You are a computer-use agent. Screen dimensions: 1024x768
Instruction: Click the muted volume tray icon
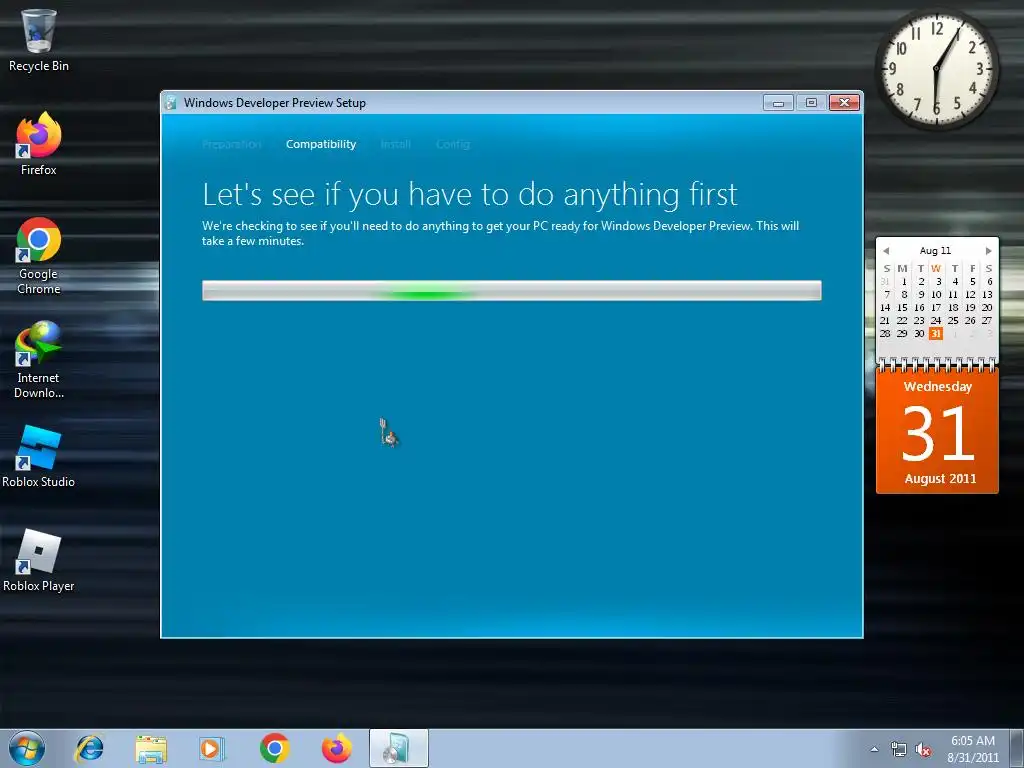tap(922, 750)
